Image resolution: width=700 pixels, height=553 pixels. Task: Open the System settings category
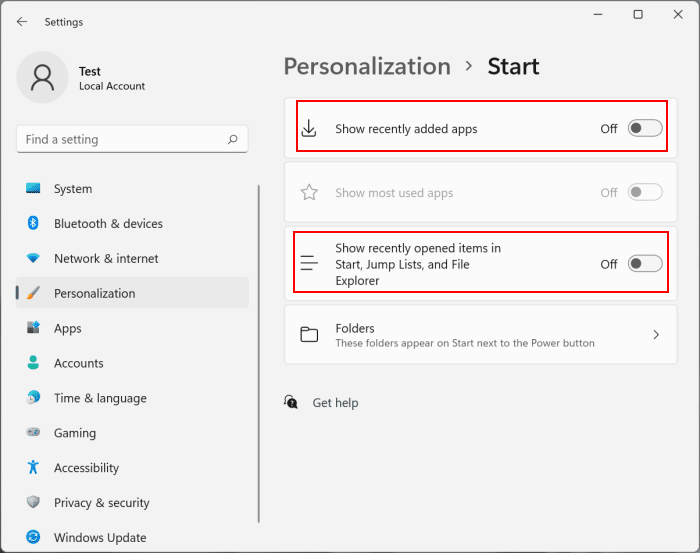coord(73,189)
